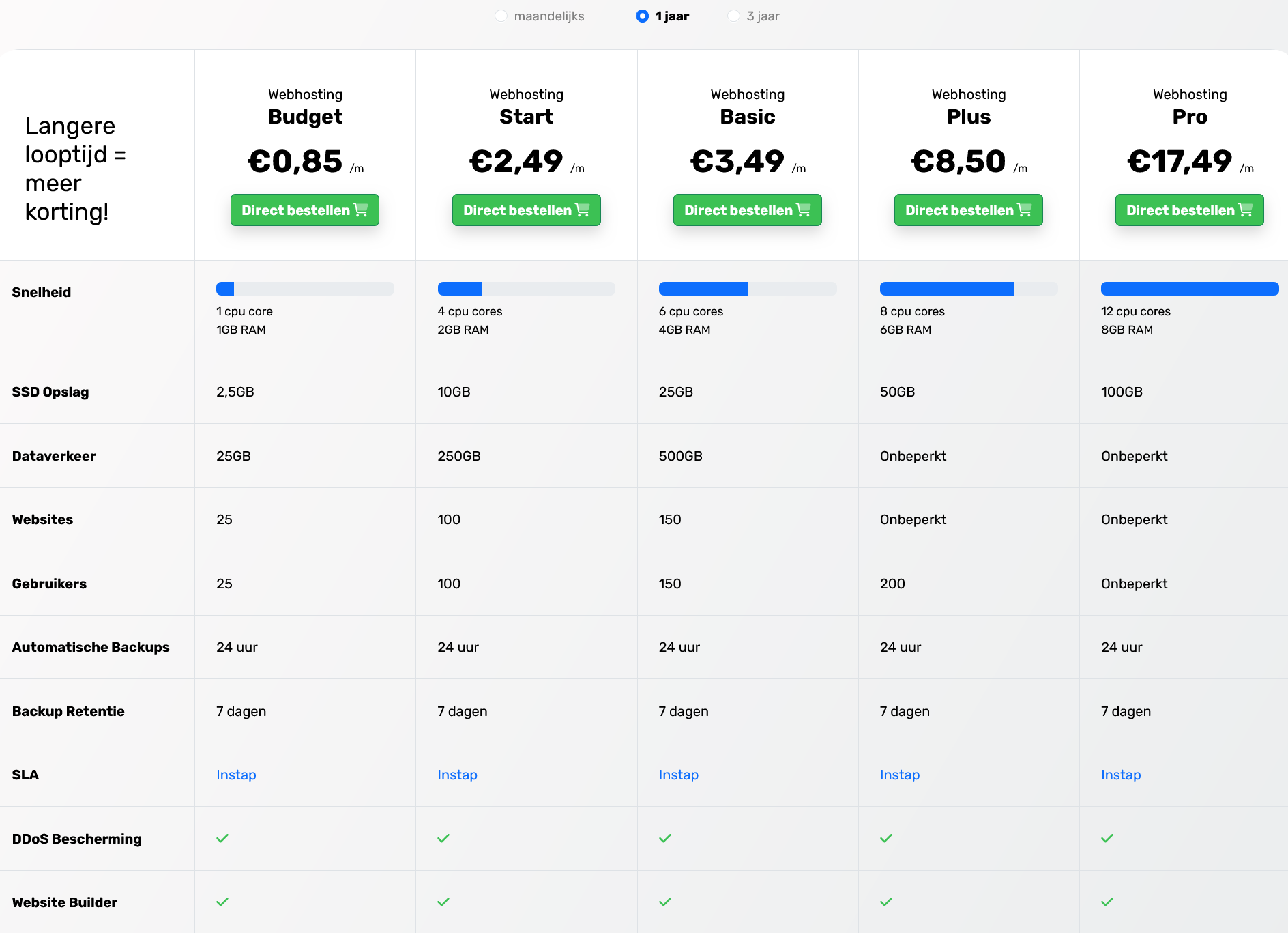Click Website Builder checkmark for Start

[x=443, y=902]
